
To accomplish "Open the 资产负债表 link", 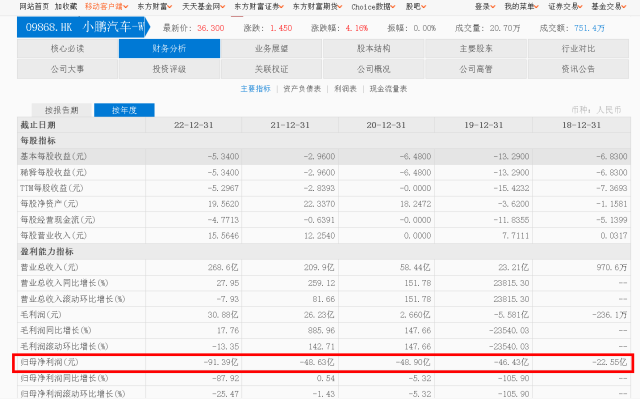I will pyautogui.click(x=302, y=89).
